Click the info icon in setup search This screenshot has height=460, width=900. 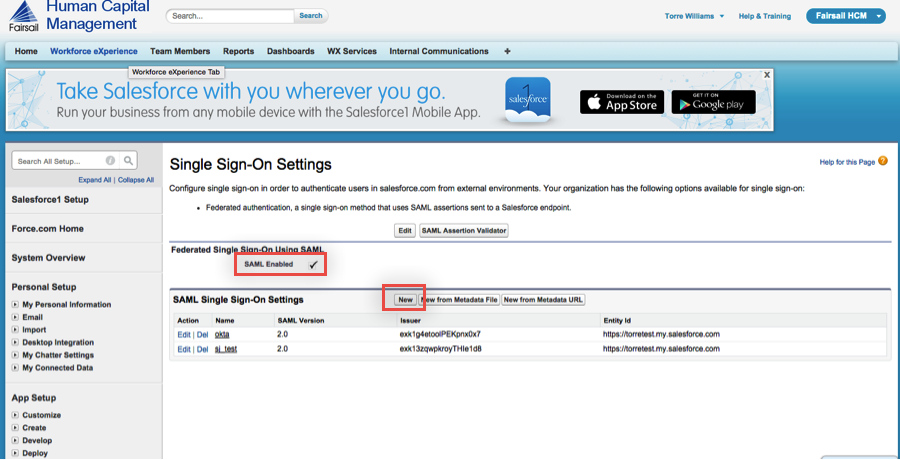(x=110, y=160)
